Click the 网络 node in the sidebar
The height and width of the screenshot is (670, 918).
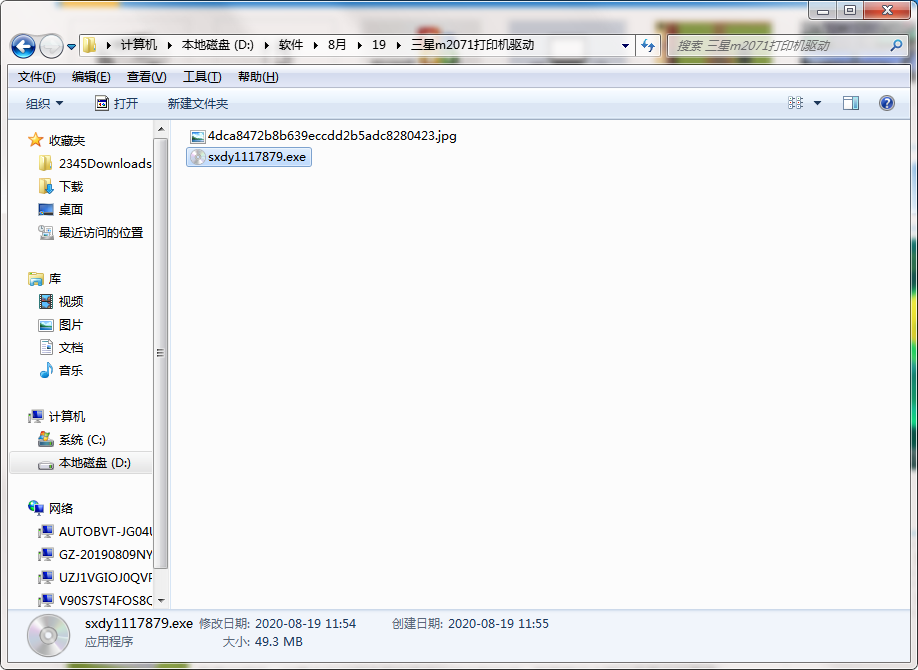coord(51,508)
